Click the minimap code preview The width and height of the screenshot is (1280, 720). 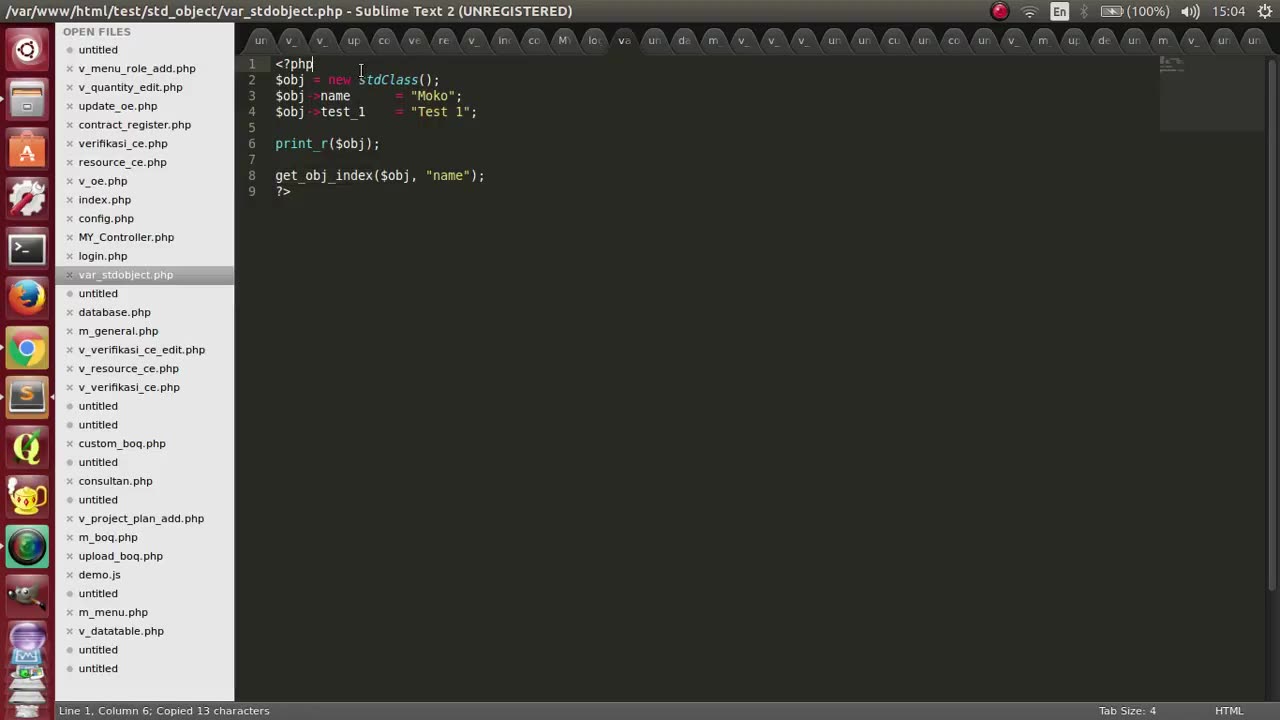point(1172,66)
